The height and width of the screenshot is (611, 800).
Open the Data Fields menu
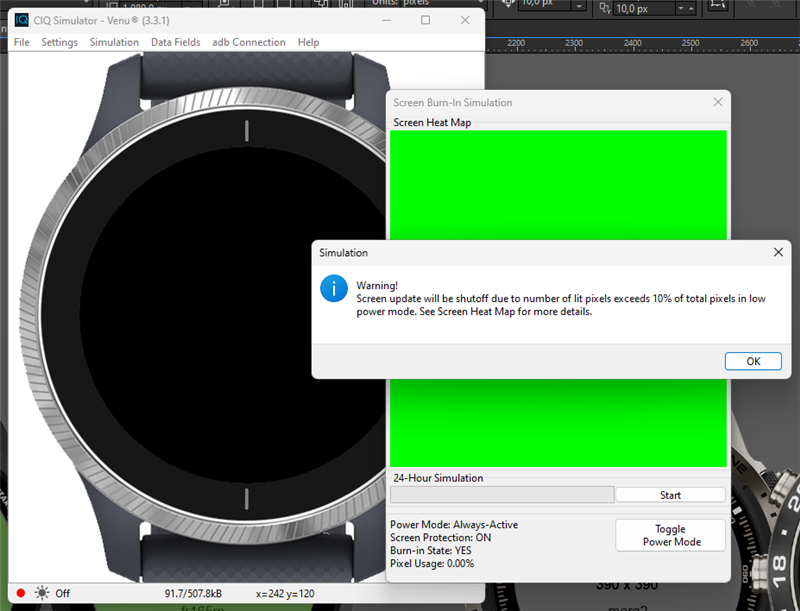176,42
